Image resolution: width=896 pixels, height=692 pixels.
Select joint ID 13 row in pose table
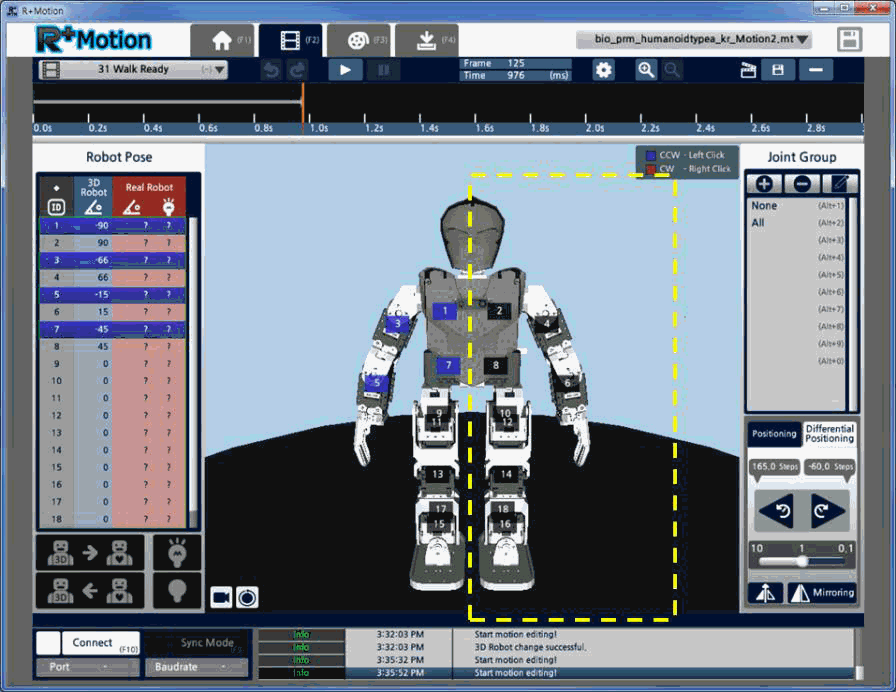[x=113, y=433]
